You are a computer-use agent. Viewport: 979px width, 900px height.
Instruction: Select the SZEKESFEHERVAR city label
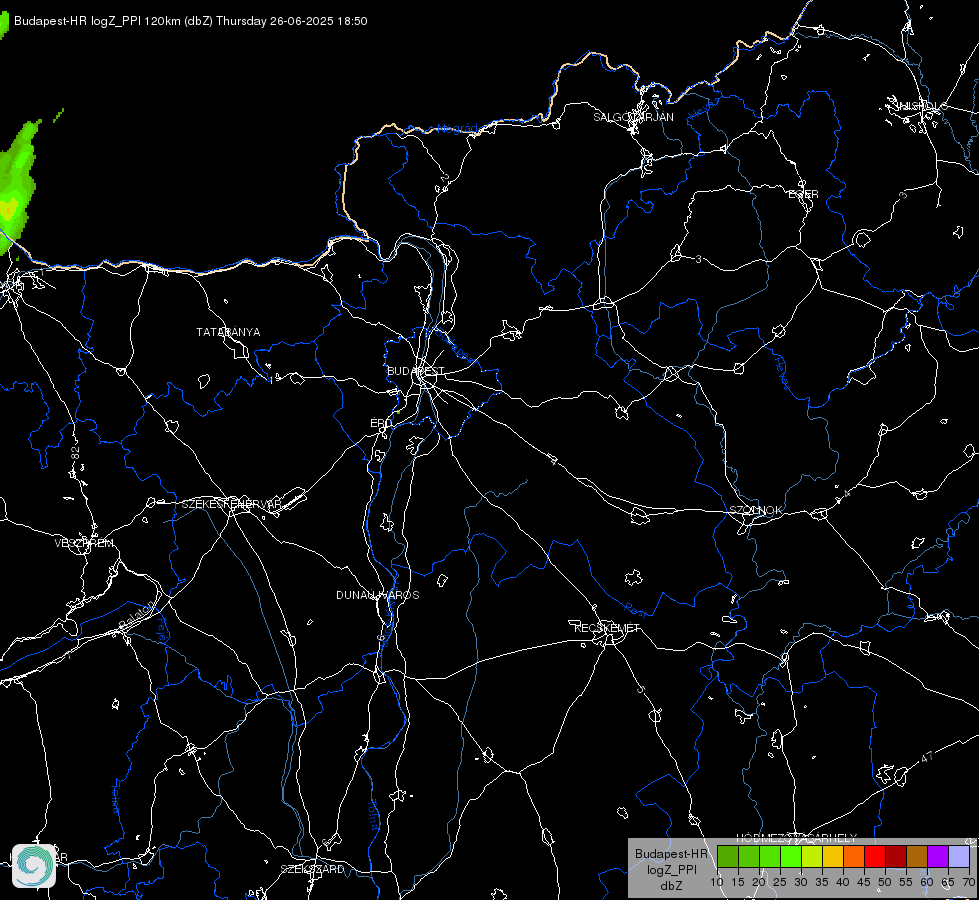(x=231, y=504)
